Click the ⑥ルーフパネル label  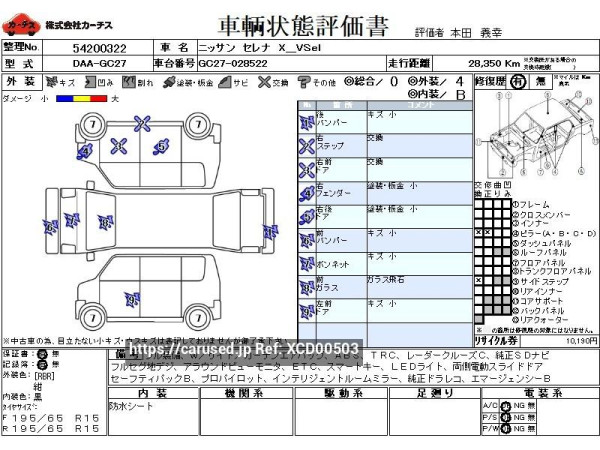539,253
